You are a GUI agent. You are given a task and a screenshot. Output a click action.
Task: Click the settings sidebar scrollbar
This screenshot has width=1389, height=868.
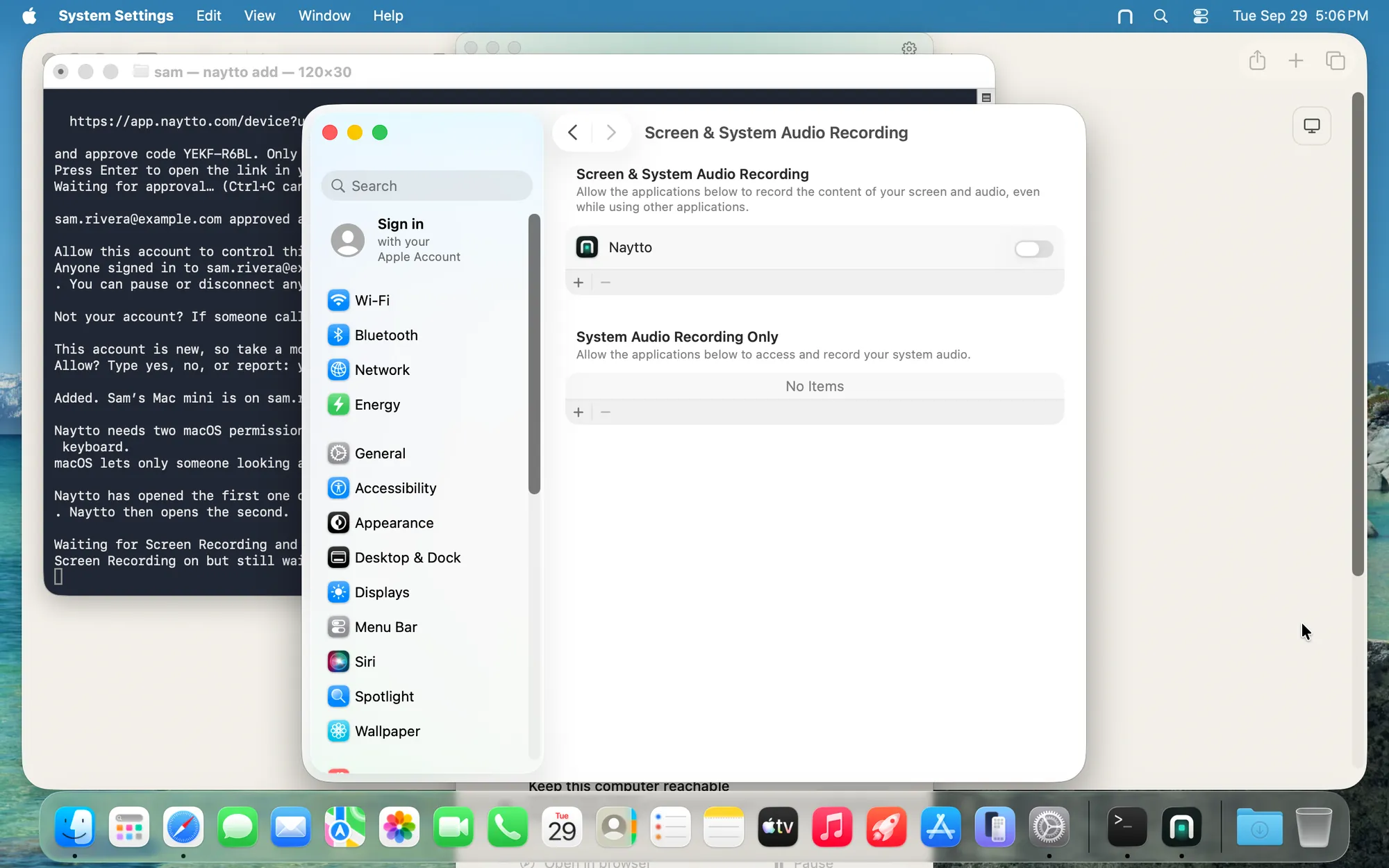[534, 354]
